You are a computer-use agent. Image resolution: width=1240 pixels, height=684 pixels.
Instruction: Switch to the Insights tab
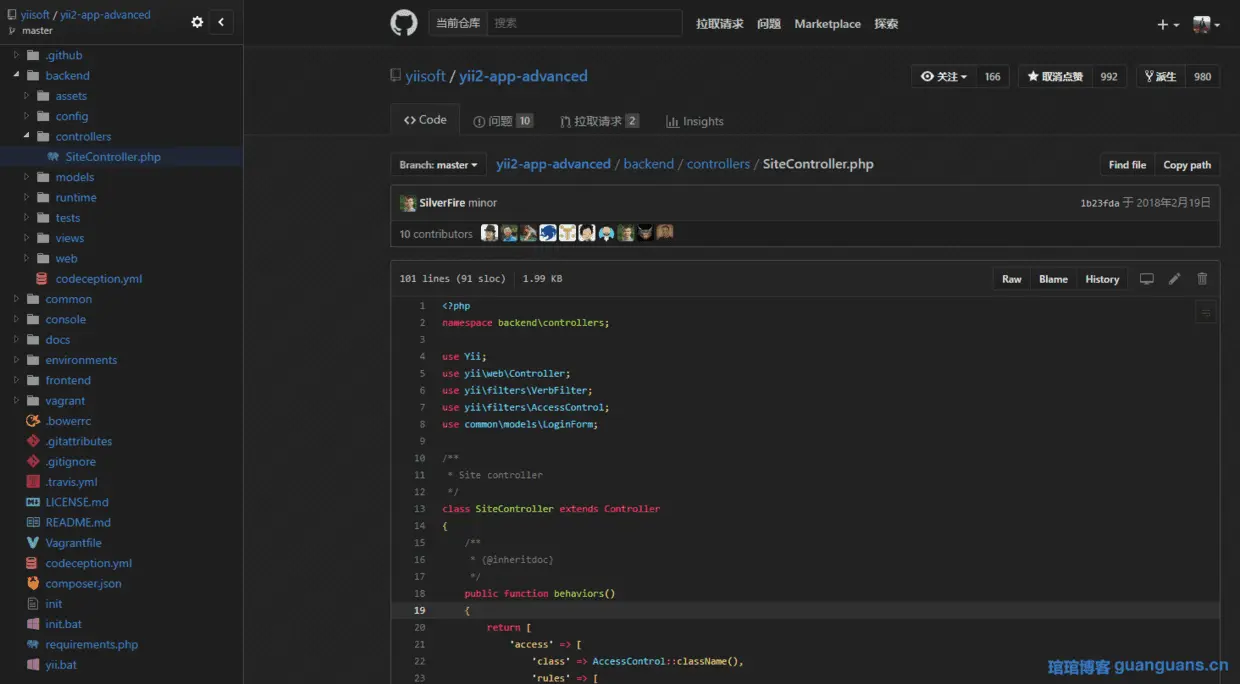[695, 121]
